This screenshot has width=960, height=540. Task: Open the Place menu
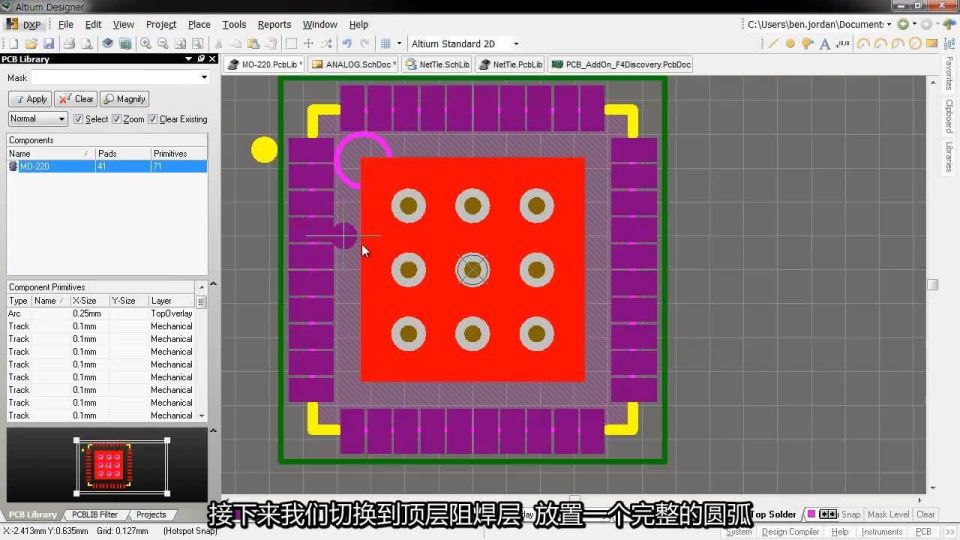(199, 24)
